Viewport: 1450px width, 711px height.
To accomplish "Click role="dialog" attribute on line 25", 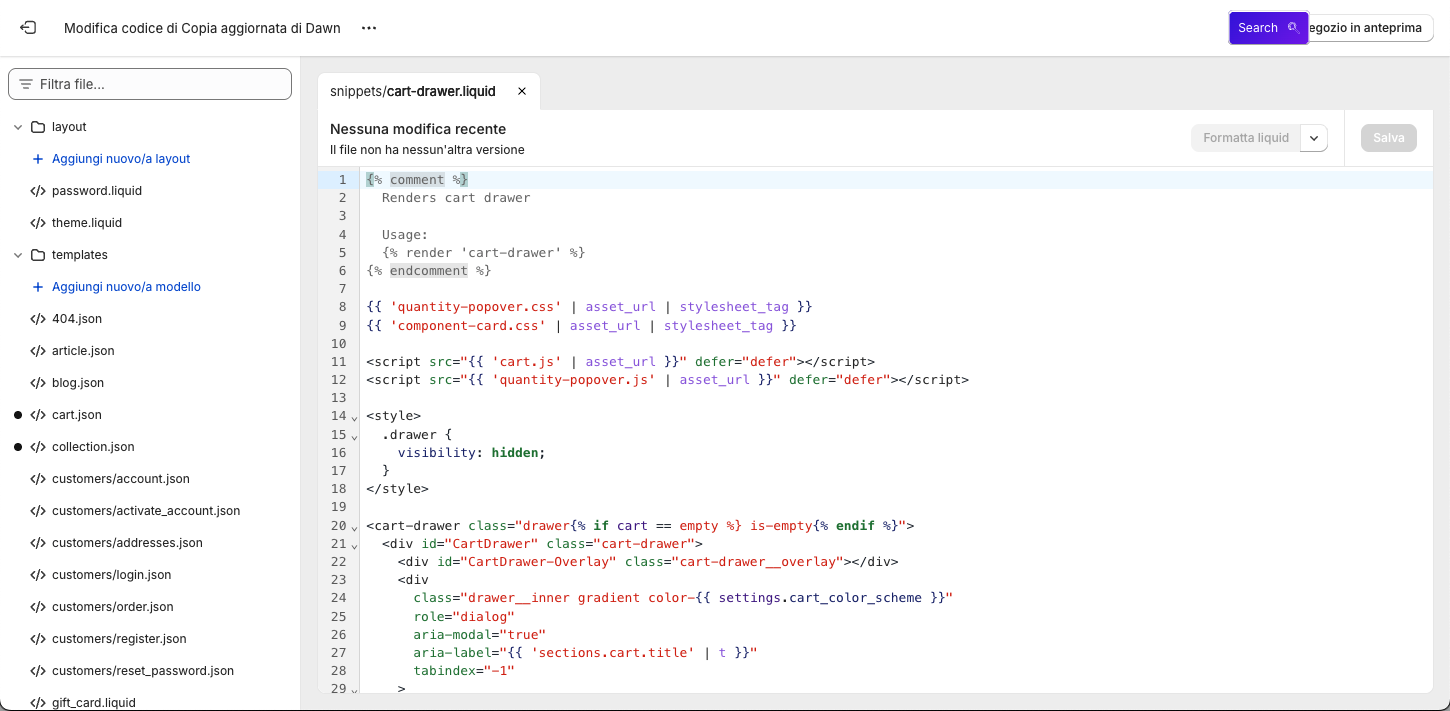I will tap(464, 616).
